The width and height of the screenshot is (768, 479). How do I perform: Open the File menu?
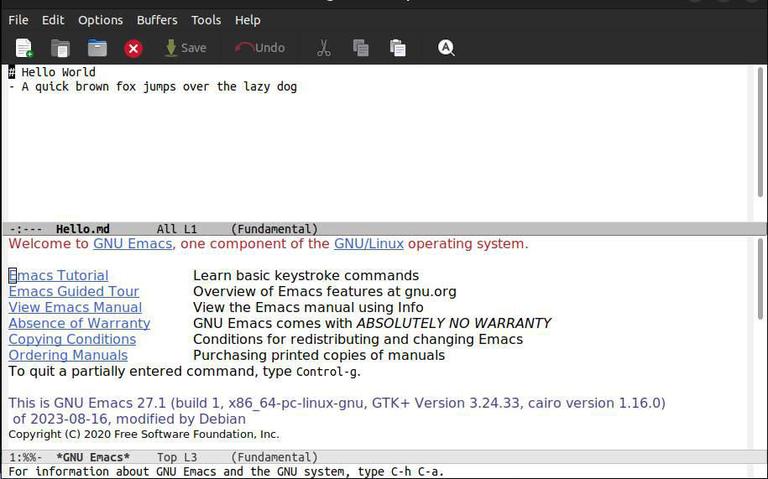click(x=18, y=20)
